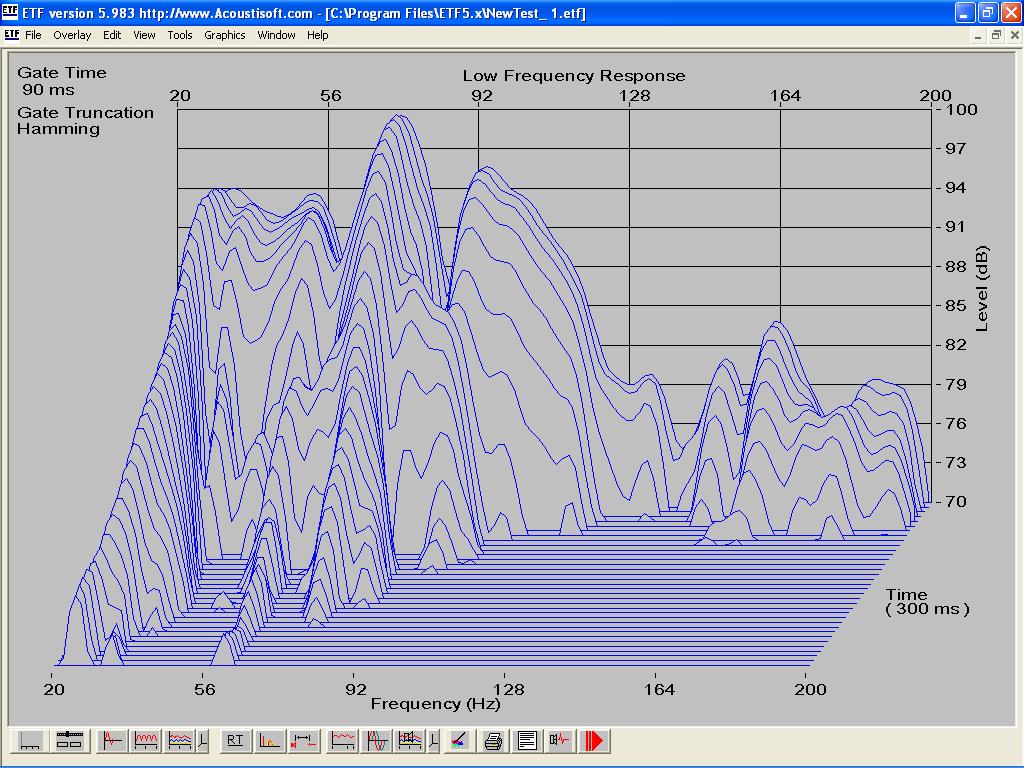Click the horizontal slider bar toolbar icon
This screenshot has width=1024, height=768.
[x=69, y=741]
